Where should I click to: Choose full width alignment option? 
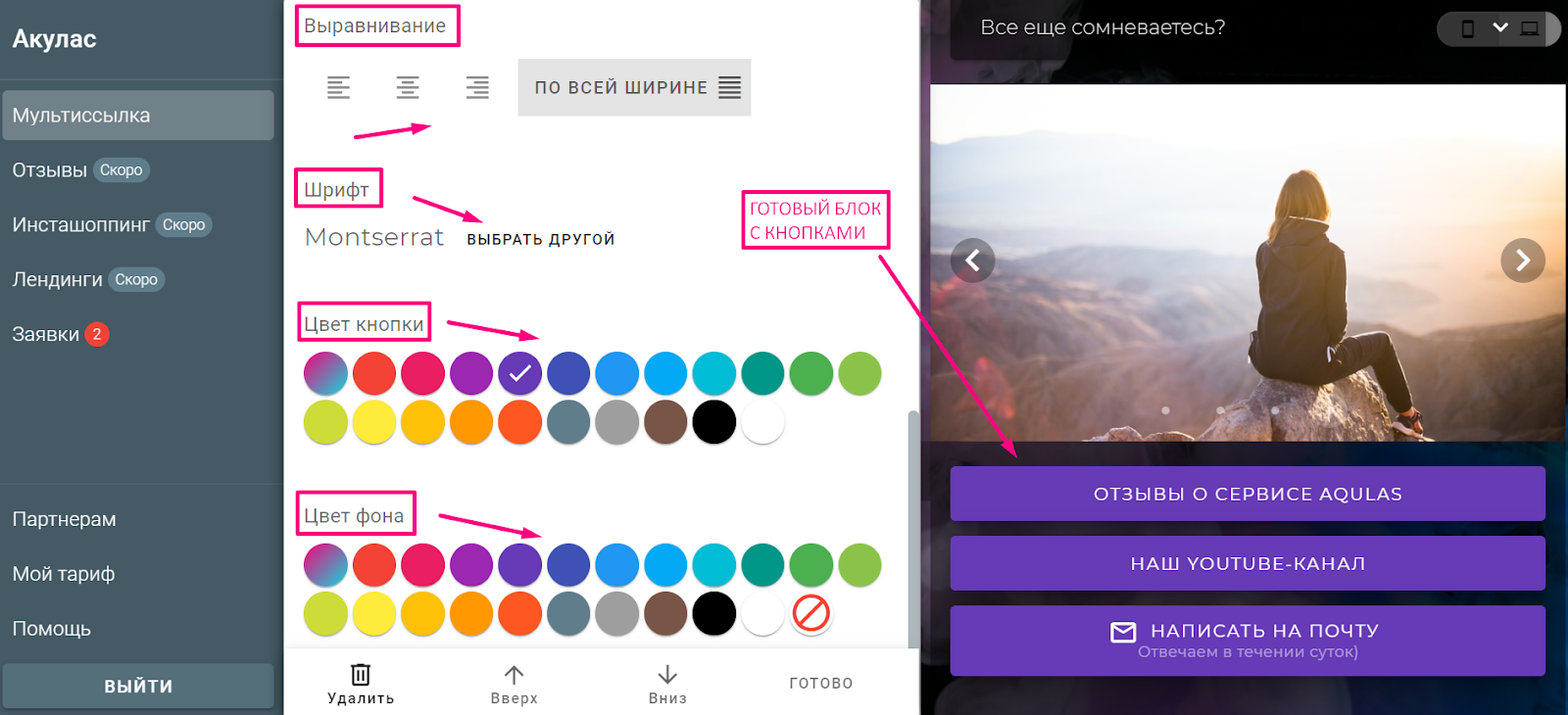pyautogui.click(x=634, y=87)
